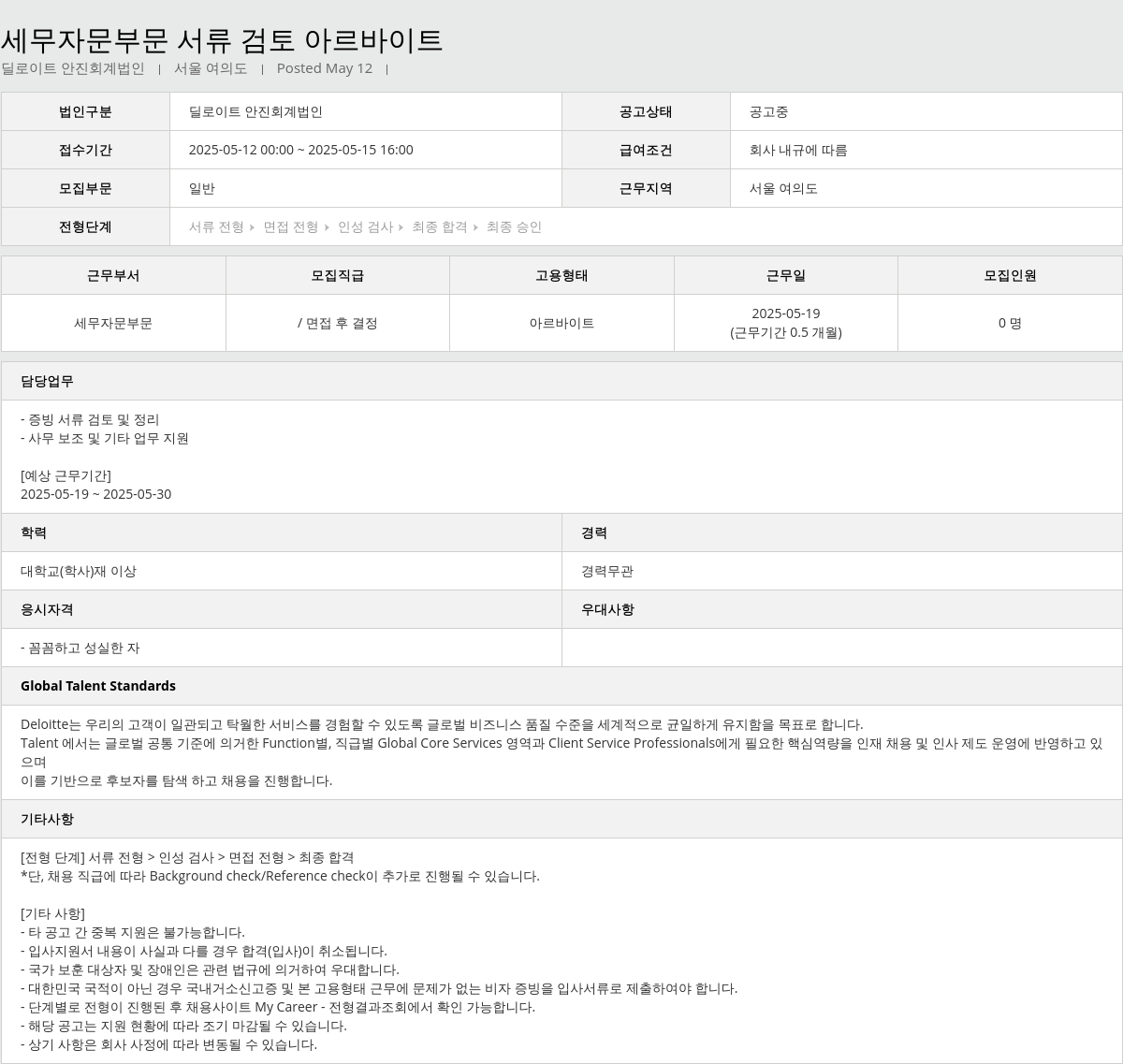Click the paragraph starting with Deloitte는 우리의 고객이
This screenshot has width=1123, height=1064.
(x=561, y=752)
